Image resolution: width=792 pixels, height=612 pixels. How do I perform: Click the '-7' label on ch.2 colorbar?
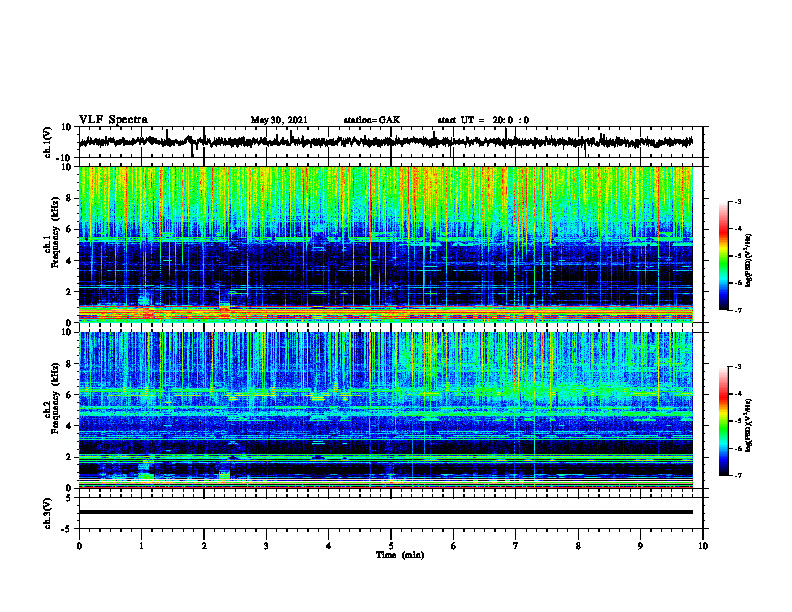click(x=738, y=476)
